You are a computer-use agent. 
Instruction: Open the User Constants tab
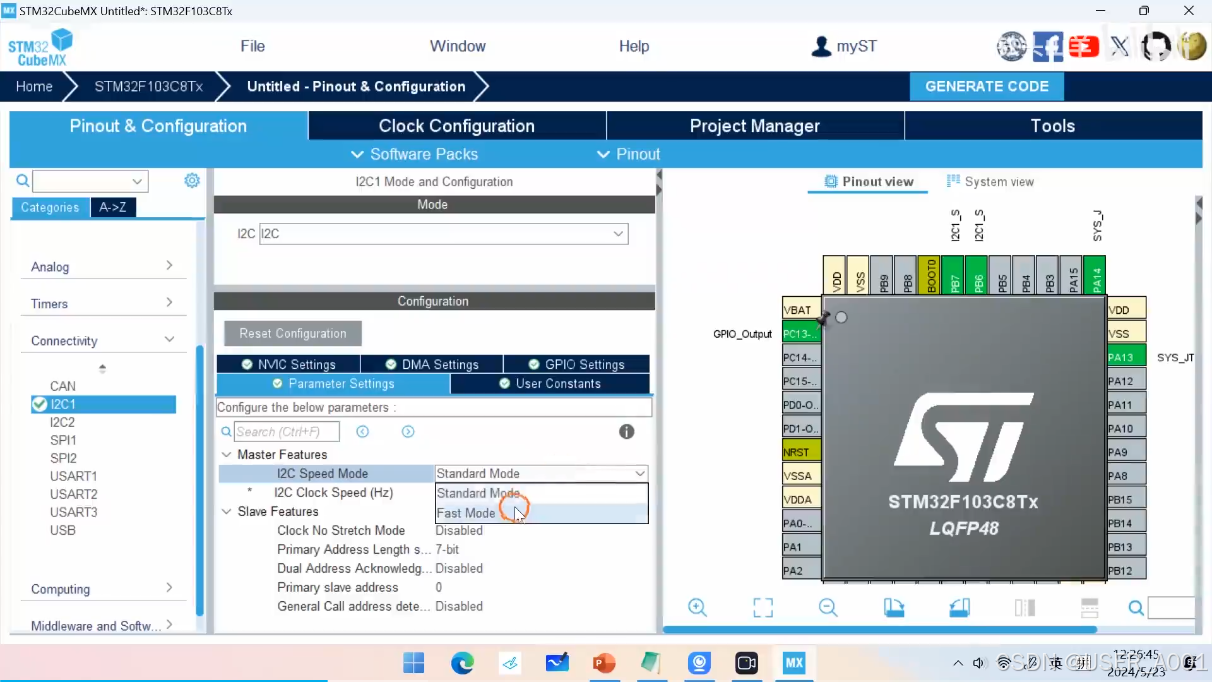click(550, 383)
